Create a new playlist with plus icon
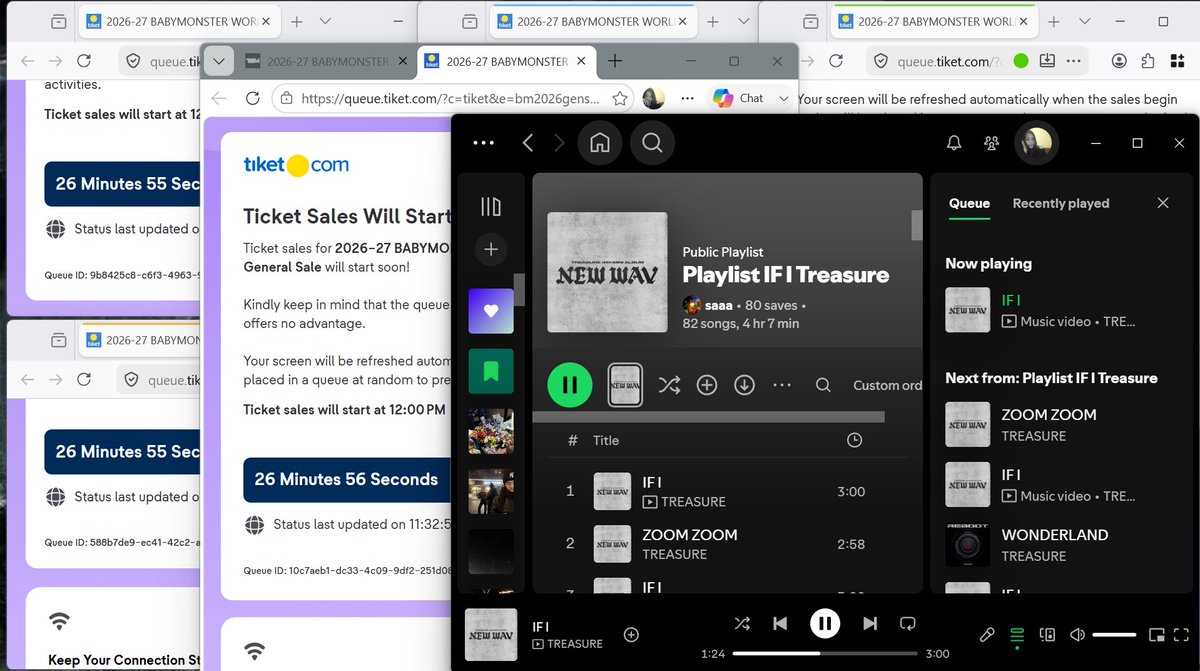This screenshot has width=1200, height=671. 491,249
